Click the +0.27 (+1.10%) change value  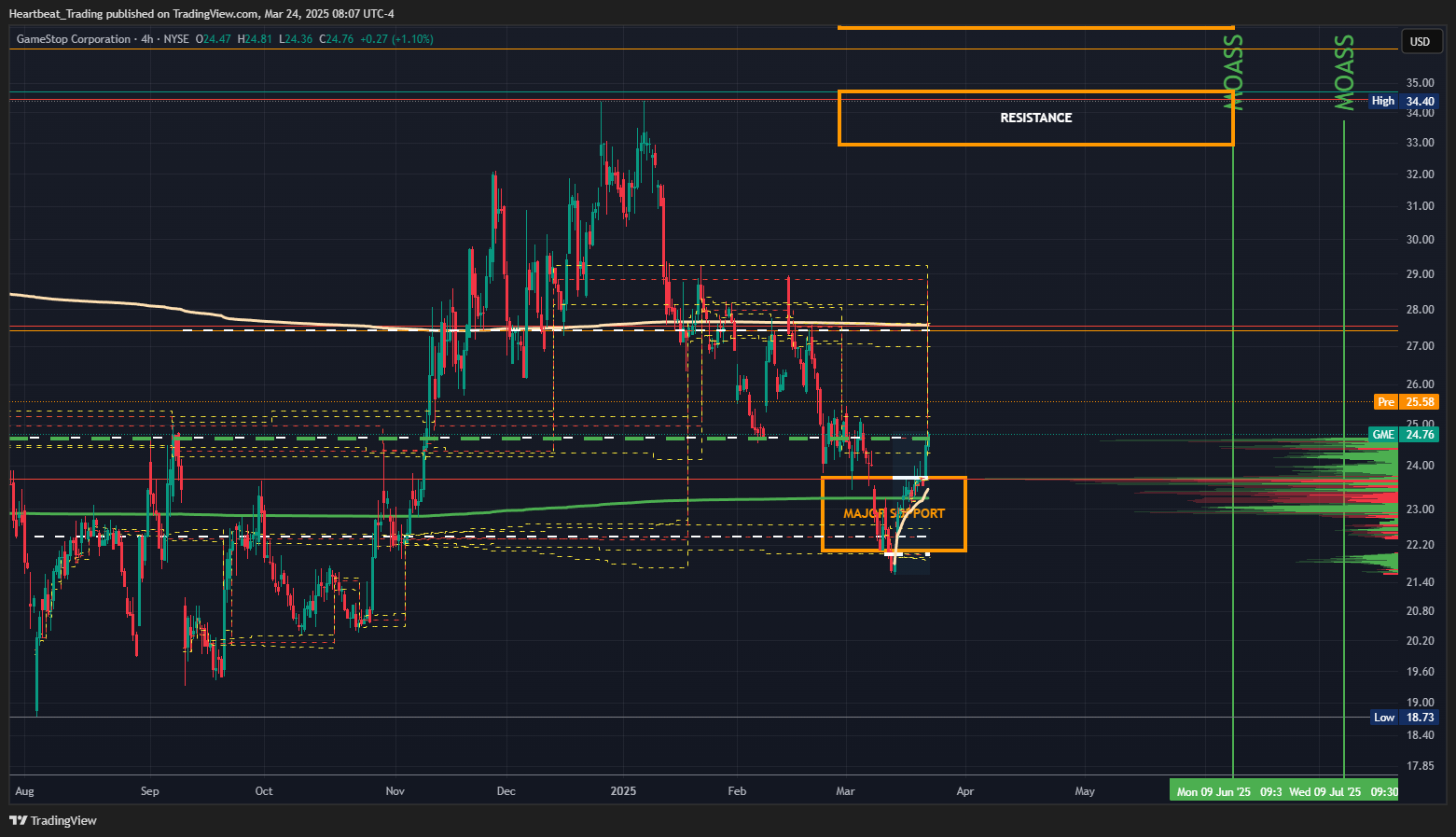pyautogui.click(x=396, y=39)
